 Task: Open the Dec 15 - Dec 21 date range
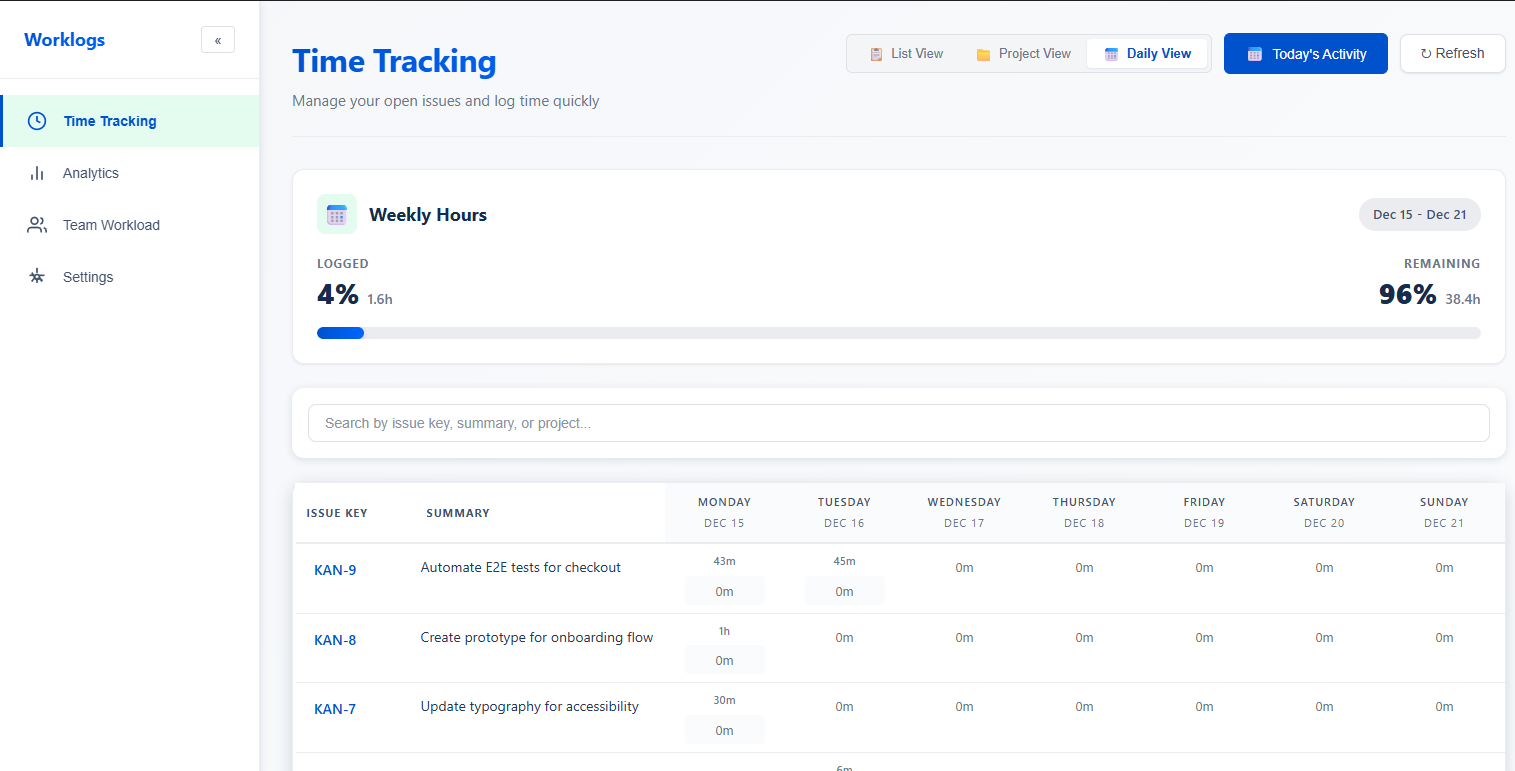pos(1419,214)
